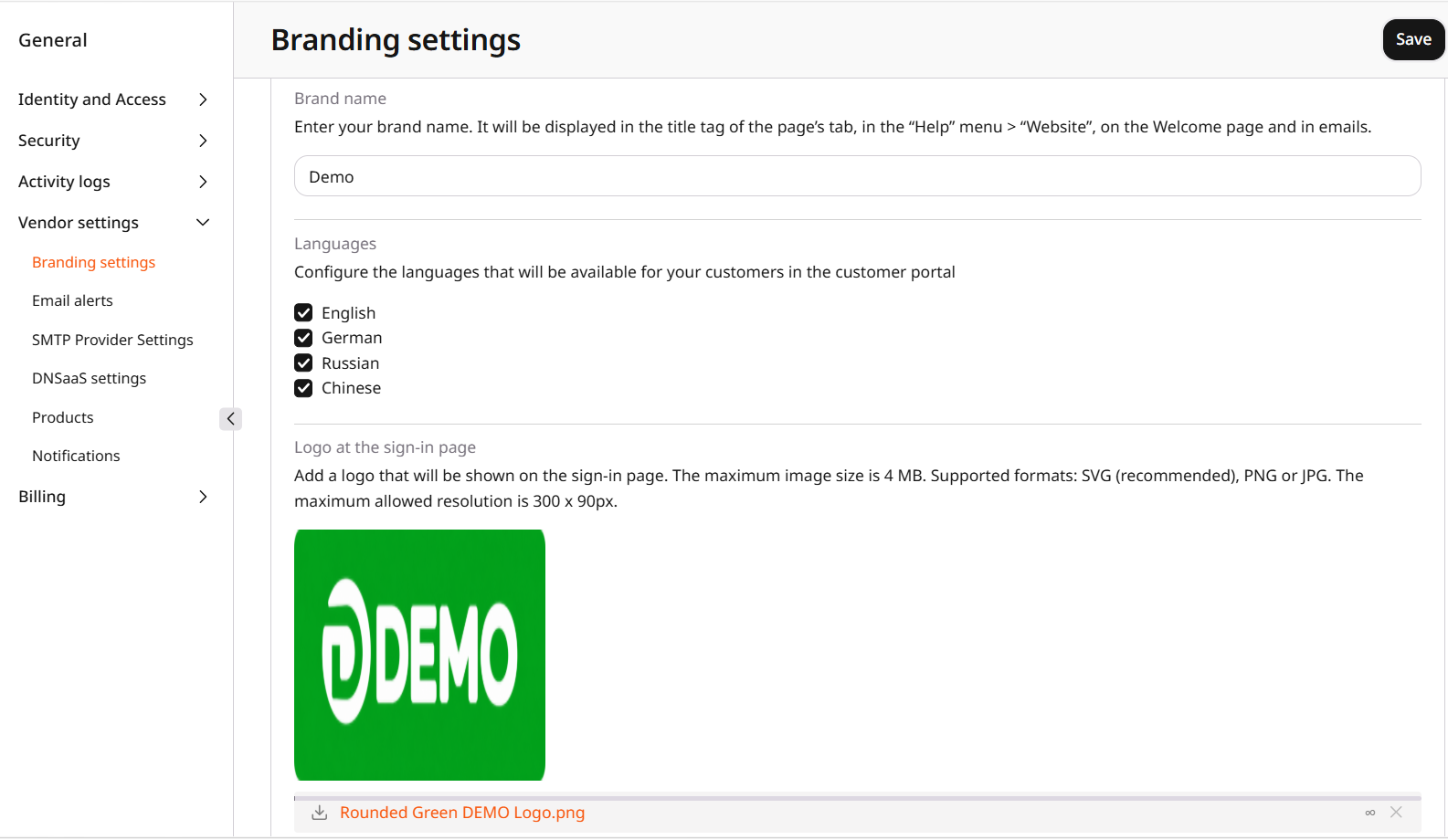This screenshot has width=1448, height=840.
Task: Click the download icon beside the logo file
Action: coord(319,813)
